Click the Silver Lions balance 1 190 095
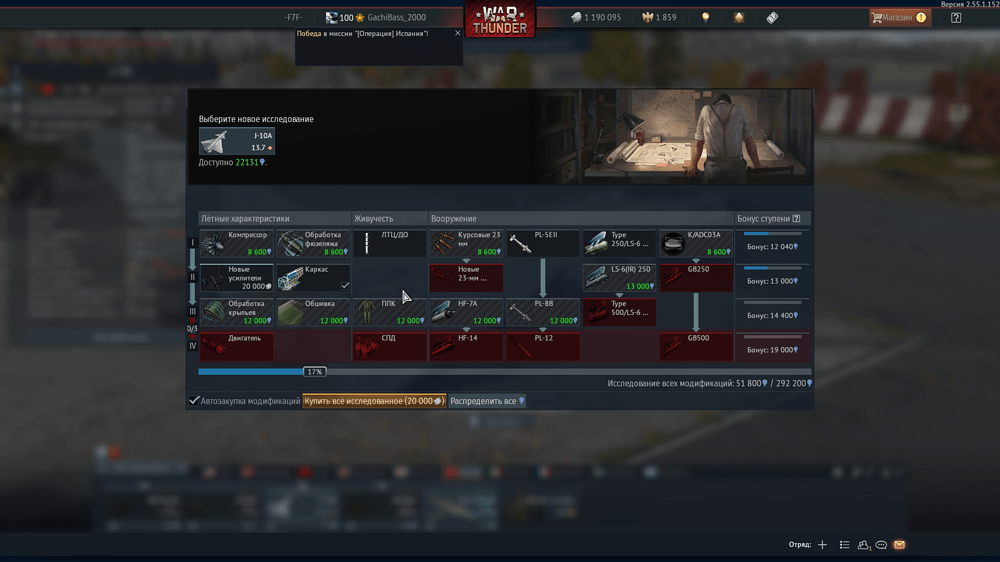 [596, 17]
